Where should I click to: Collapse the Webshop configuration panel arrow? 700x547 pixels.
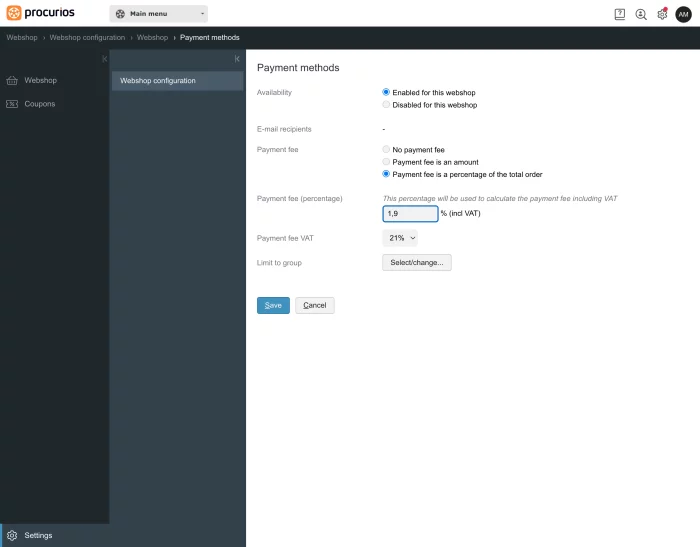pos(237,59)
